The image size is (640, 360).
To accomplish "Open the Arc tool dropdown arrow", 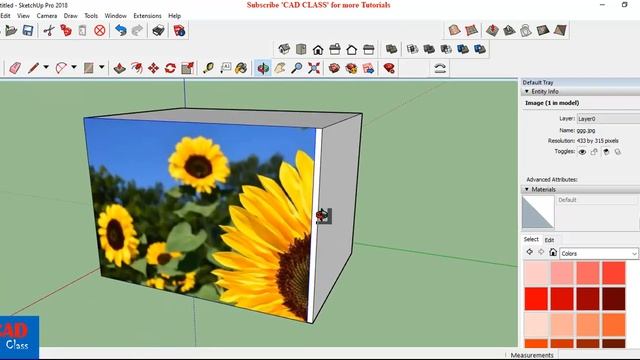I will (74, 67).
